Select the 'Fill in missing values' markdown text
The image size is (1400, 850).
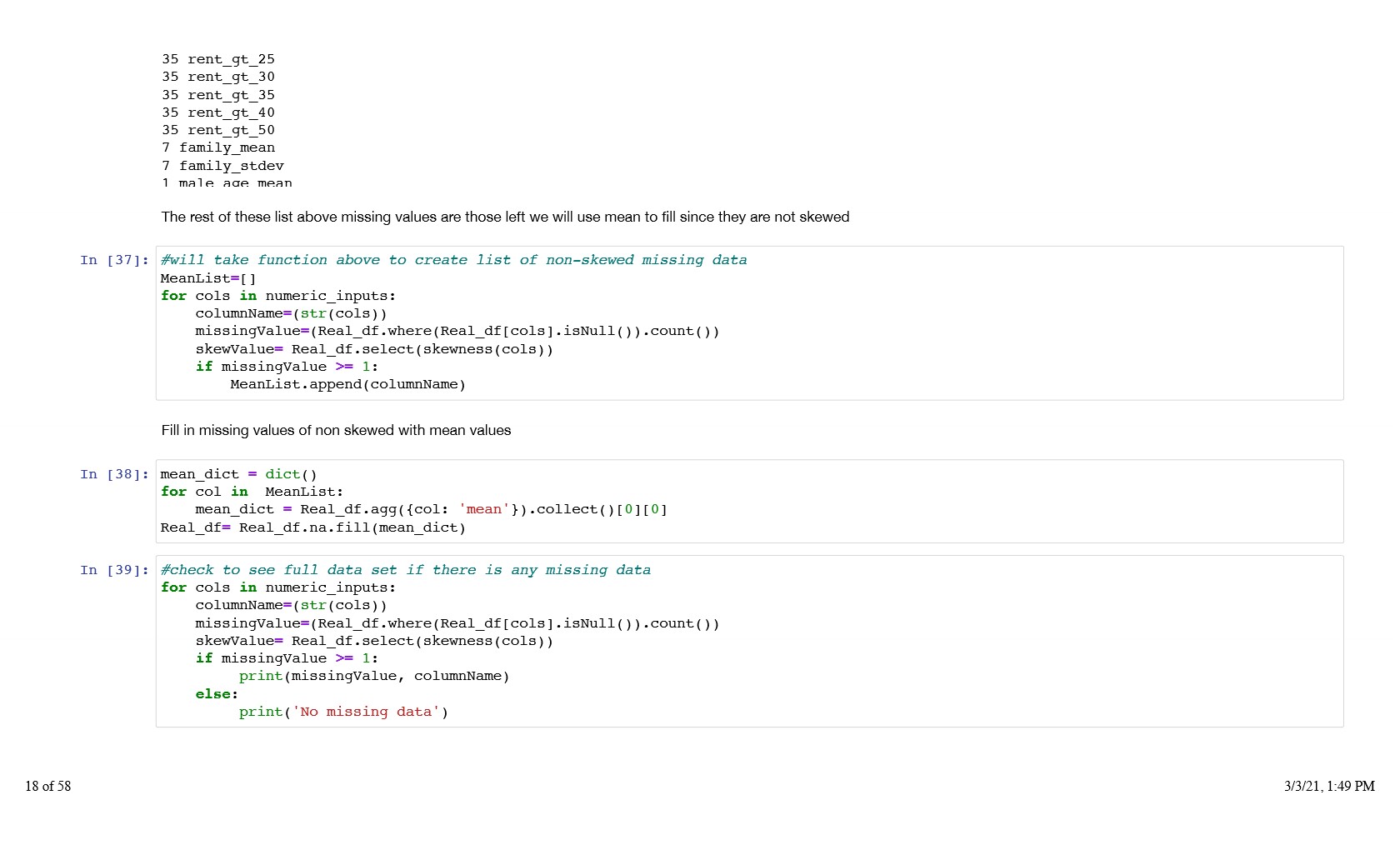(x=336, y=430)
